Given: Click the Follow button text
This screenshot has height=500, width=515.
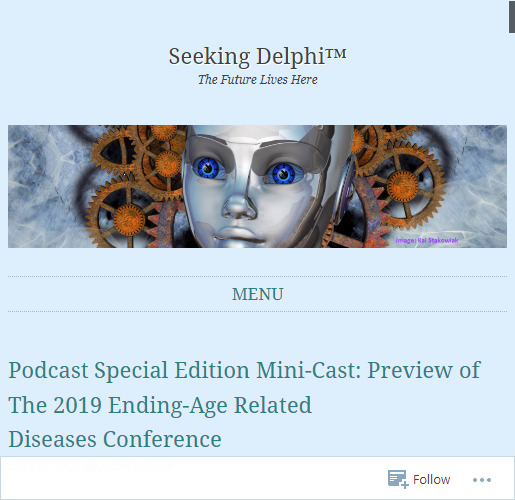Looking at the screenshot, I should [x=431, y=480].
